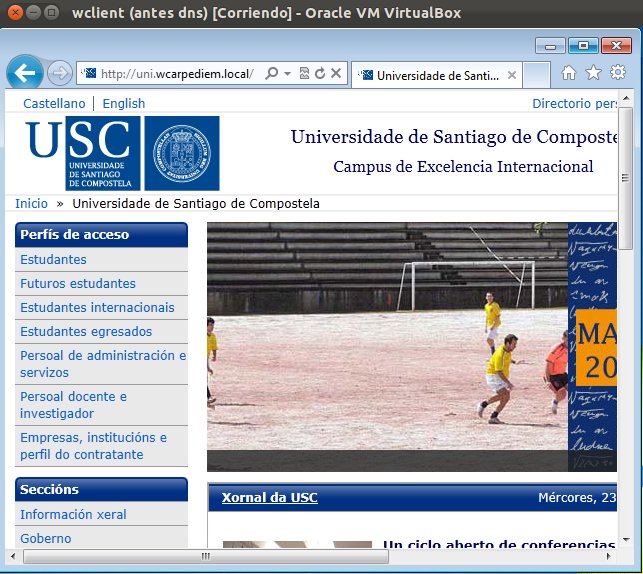The width and height of the screenshot is (643, 574).
Task: Open the Xornal da USC heading link
Action: click(x=269, y=497)
